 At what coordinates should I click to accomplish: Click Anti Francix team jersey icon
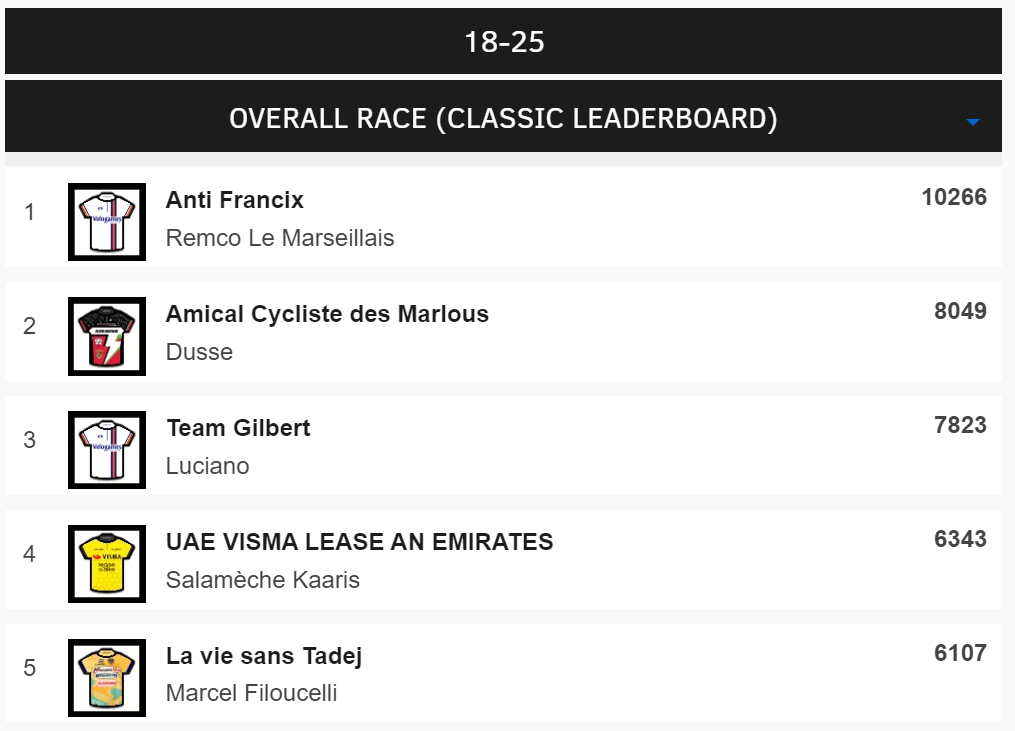(107, 222)
